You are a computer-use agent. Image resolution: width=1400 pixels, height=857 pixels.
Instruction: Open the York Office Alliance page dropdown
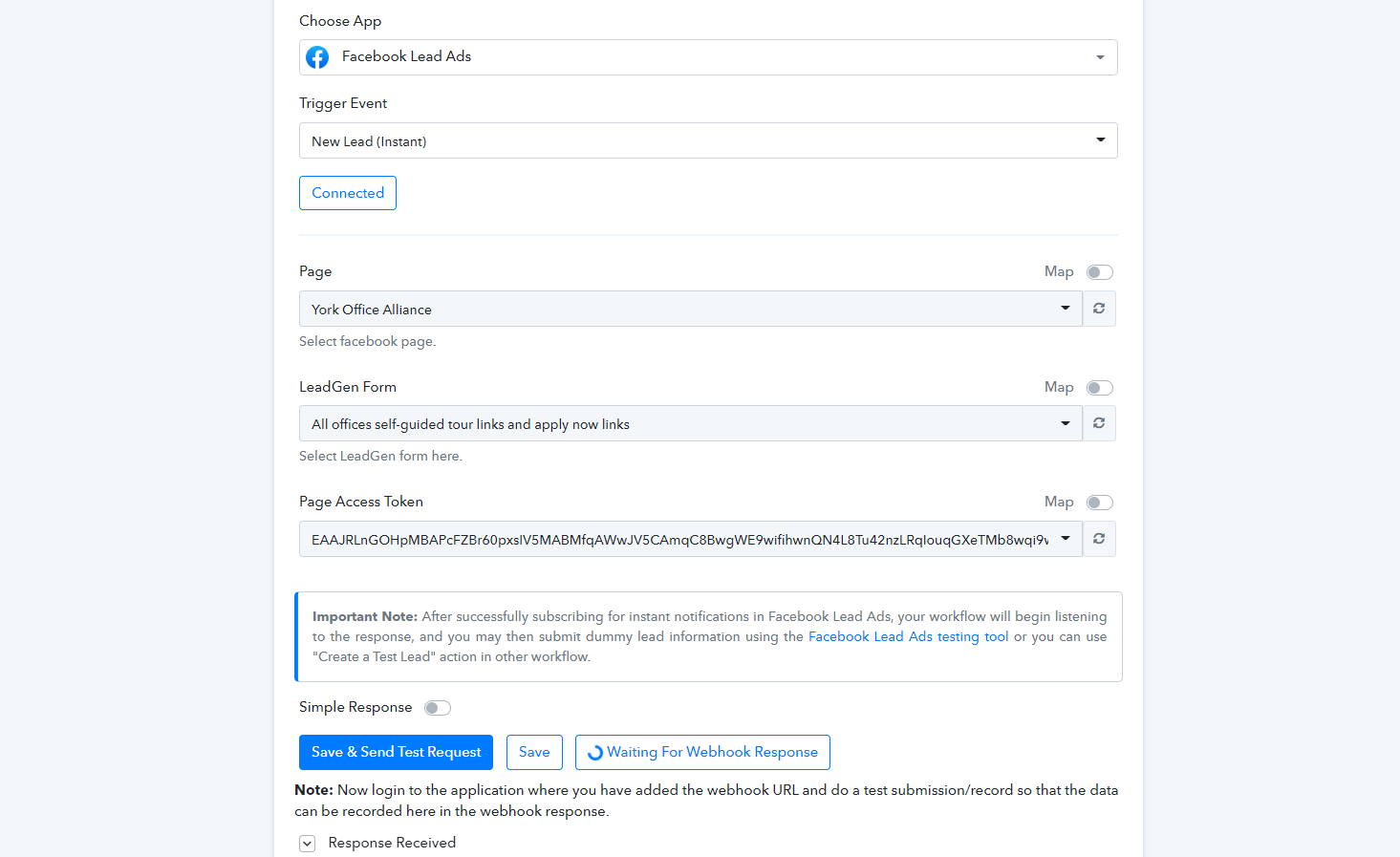pyautogui.click(x=691, y=309)
